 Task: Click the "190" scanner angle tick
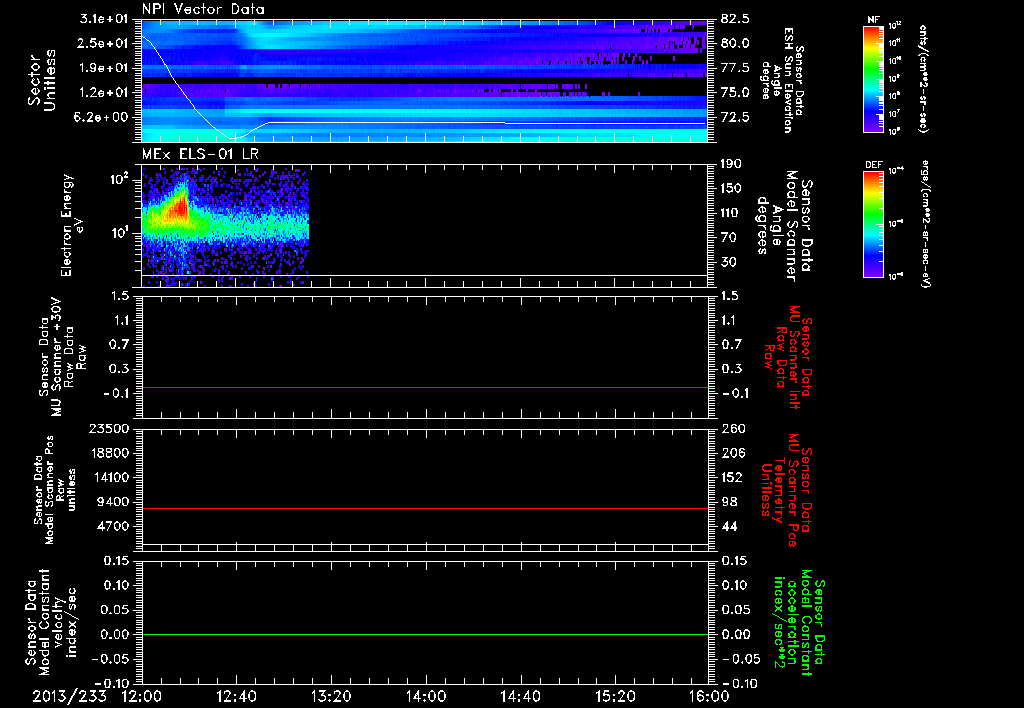click(x=731, y=163)
